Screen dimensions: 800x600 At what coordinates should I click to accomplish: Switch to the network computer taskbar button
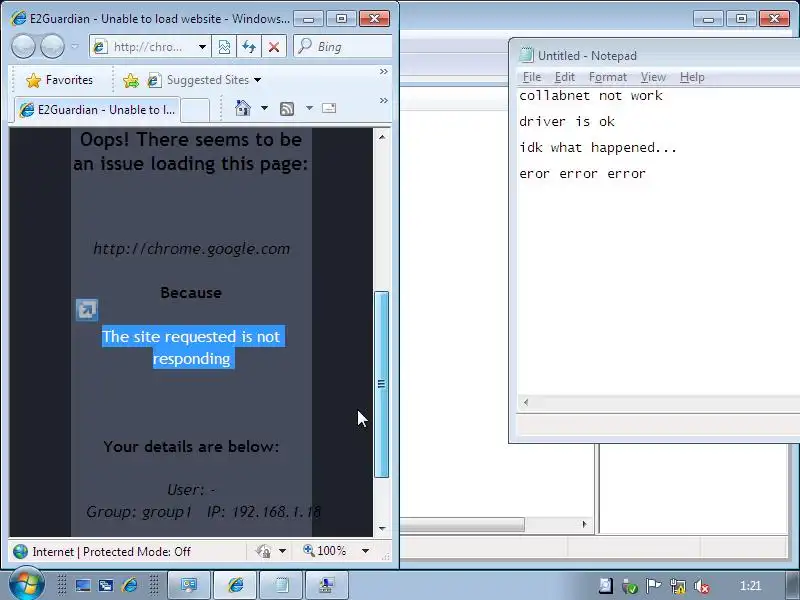(327, 585)
